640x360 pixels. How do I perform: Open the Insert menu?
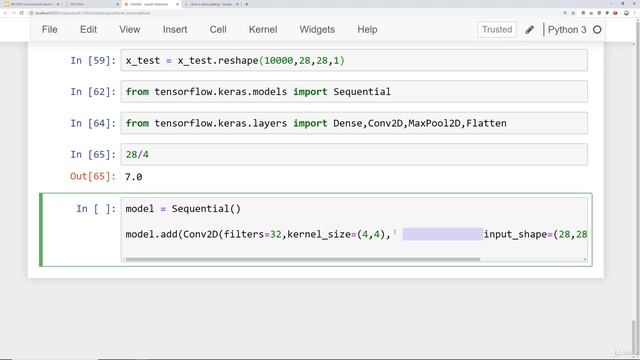click(x=175, y=30)
